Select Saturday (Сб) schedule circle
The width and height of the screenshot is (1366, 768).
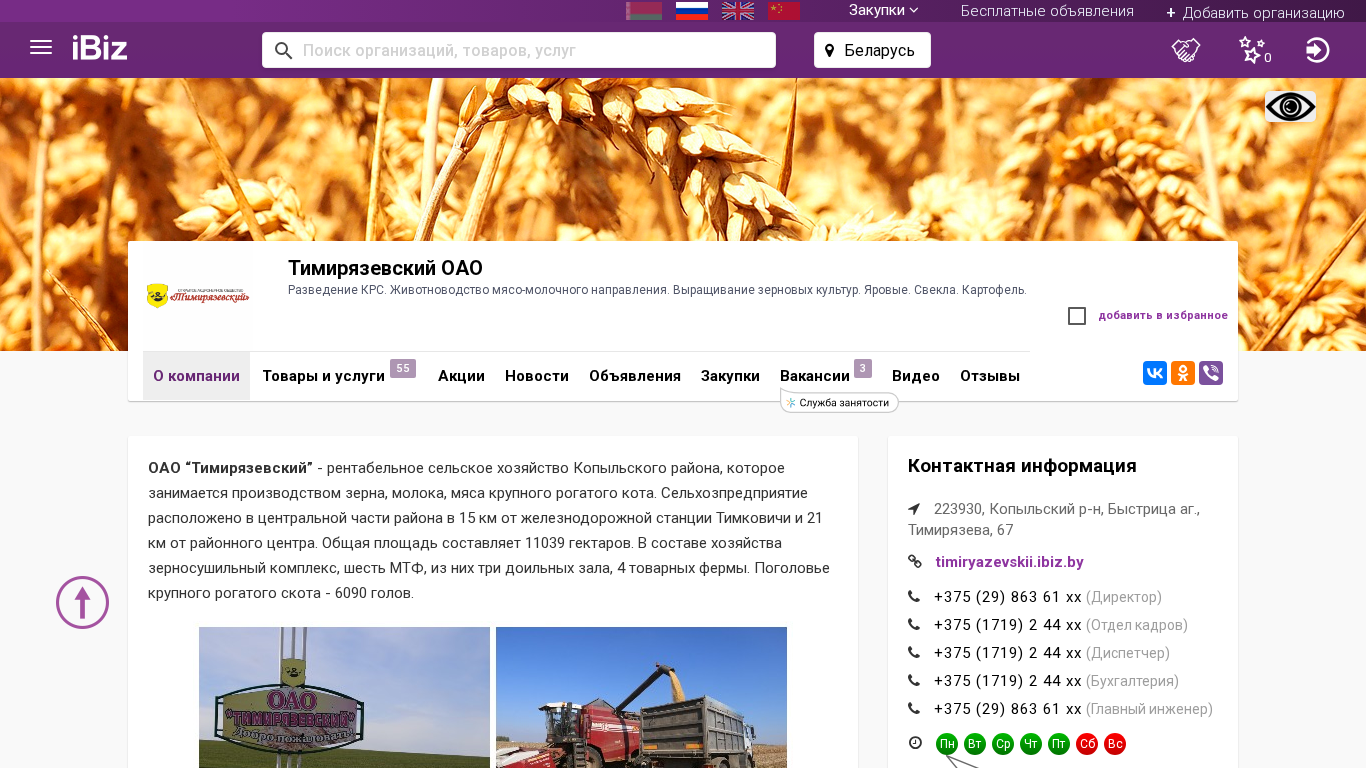coord(1087,744)
